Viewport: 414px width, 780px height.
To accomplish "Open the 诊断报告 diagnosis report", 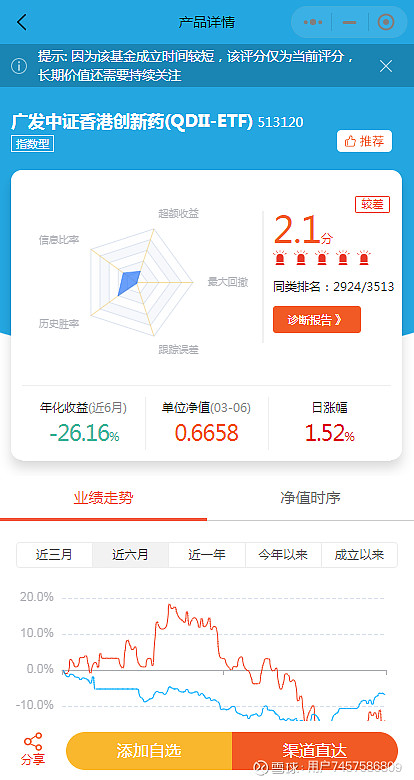I will tap(316, 319).
